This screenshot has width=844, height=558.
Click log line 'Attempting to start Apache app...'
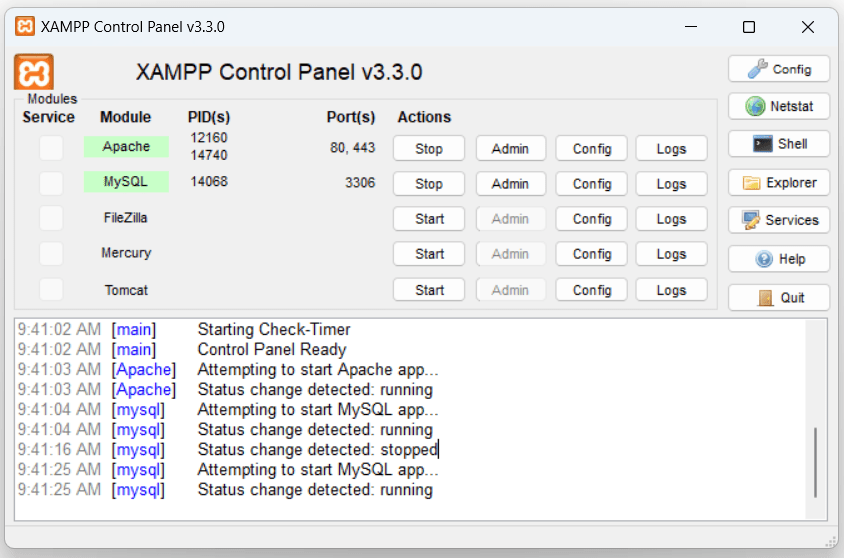(318, 369)
